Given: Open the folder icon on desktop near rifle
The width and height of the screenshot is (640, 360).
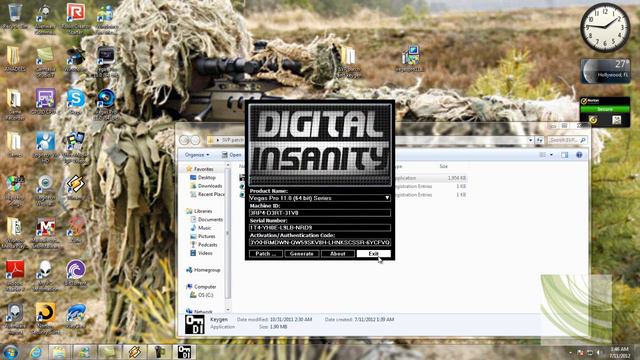Looking at the screenshot, I should (348, 61).
